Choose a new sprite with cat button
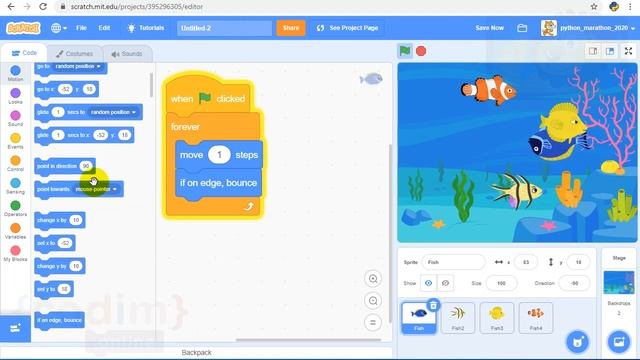The image size is (640, 360). [578, 342]
